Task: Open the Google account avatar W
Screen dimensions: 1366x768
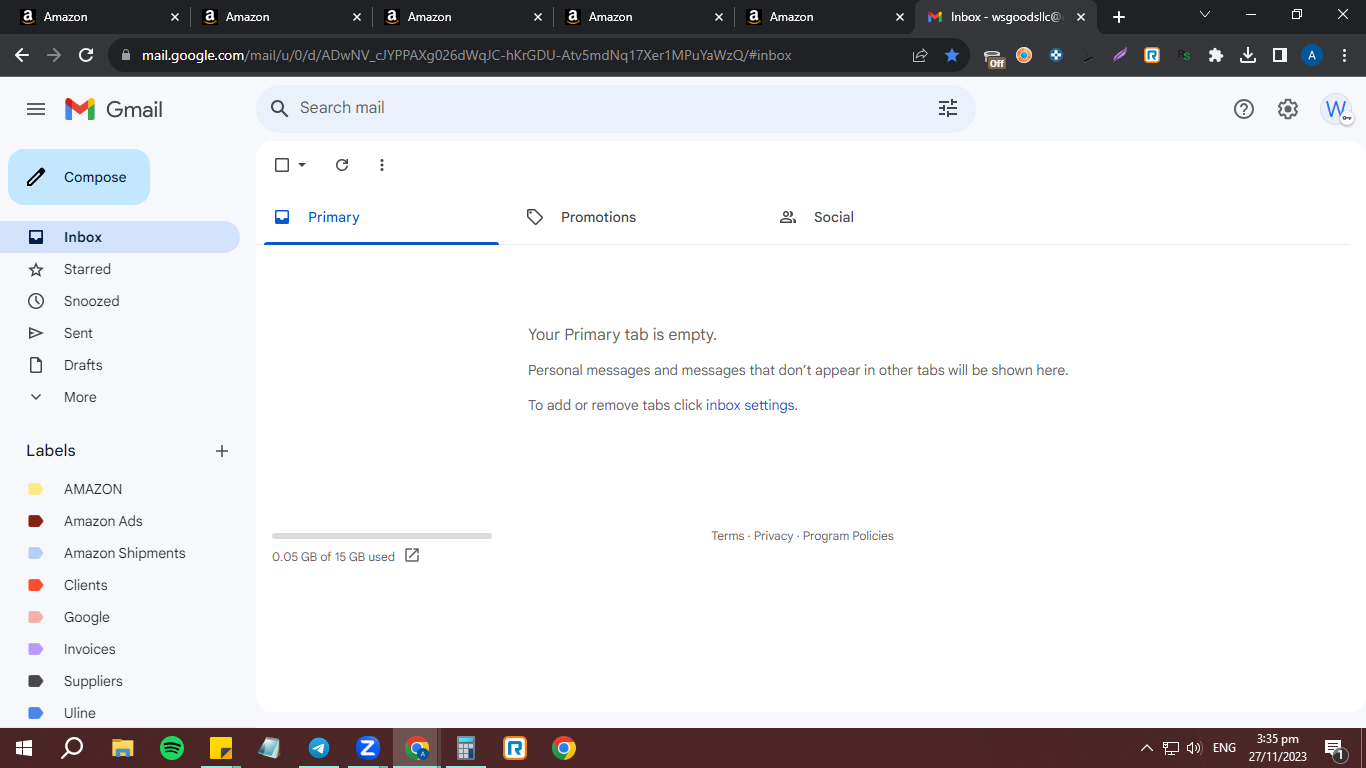Action: pos(1336,109)
